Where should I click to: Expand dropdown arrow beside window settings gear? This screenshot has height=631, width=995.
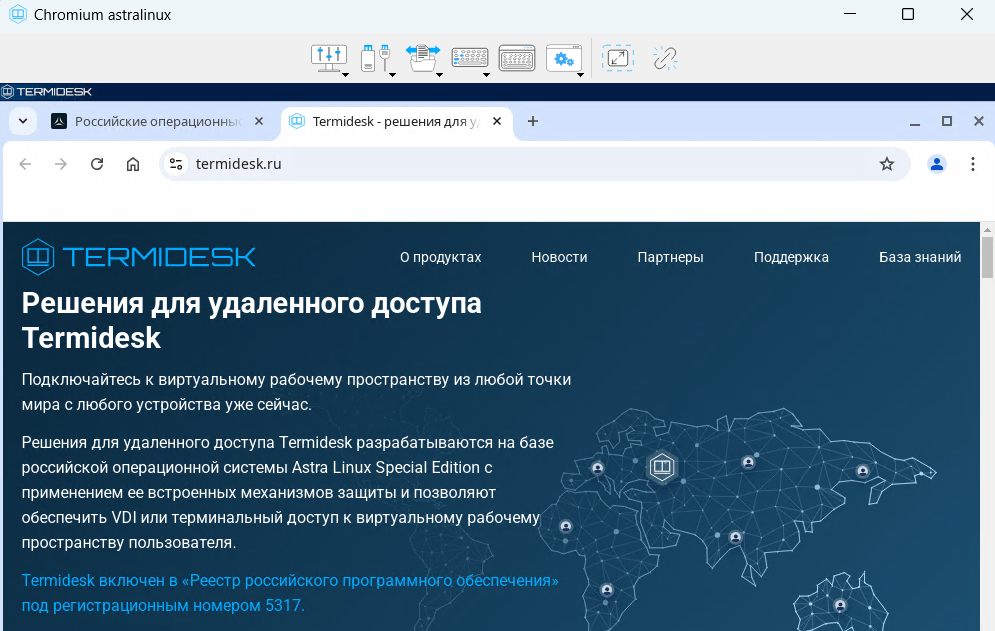(580, 74)
